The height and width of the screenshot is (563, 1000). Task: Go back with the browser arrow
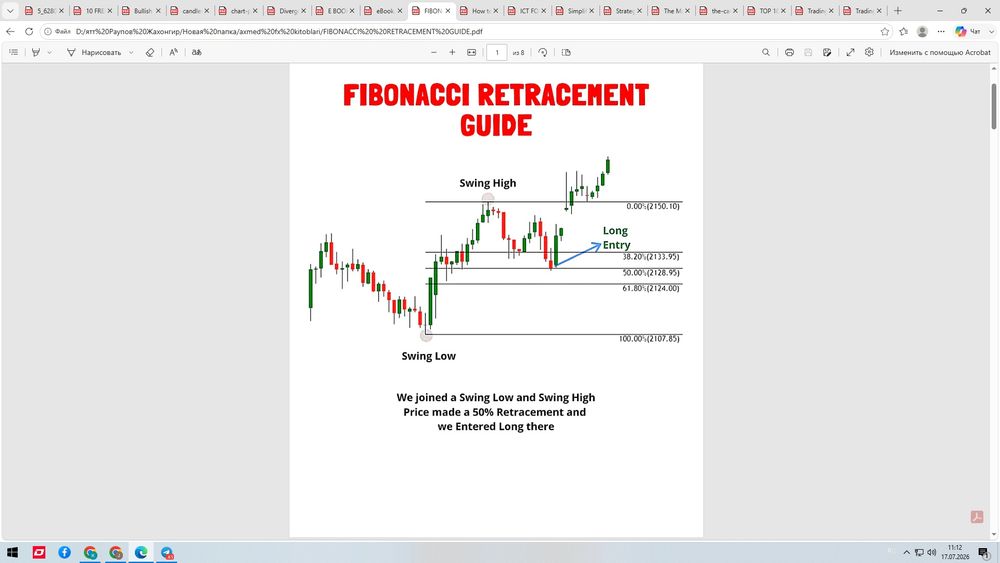(10, 31)
